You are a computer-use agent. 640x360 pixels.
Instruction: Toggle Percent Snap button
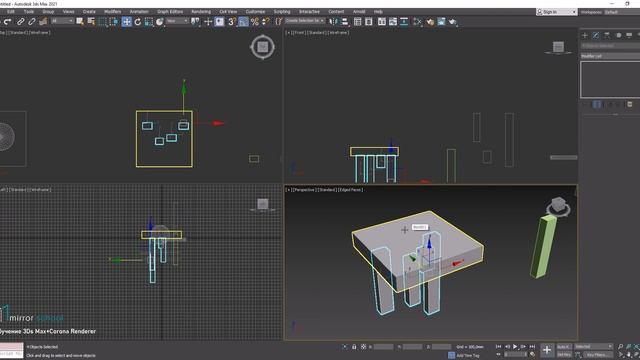[255, 22]
